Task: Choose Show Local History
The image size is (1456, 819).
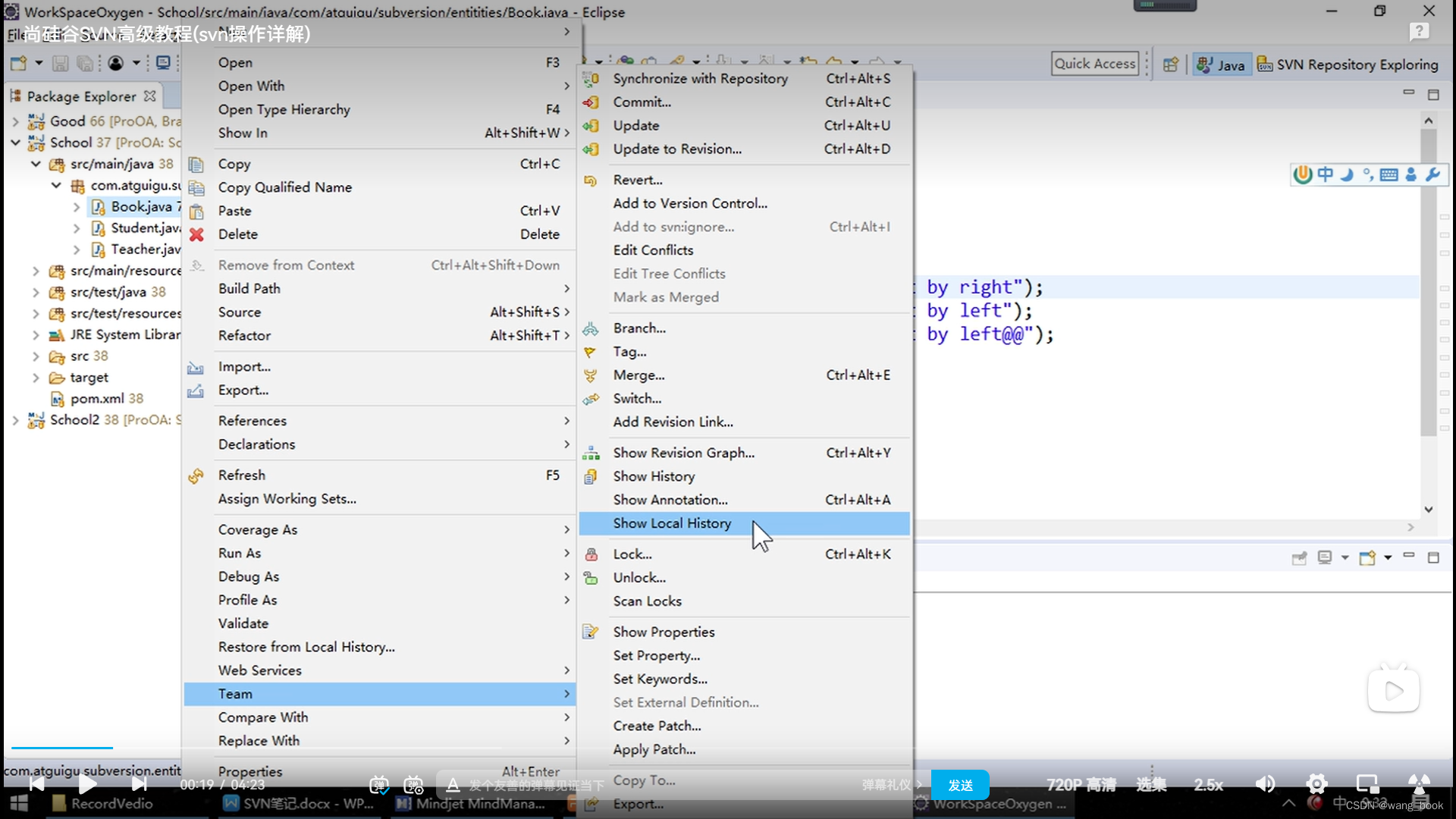Action: [x=744, y=523]
